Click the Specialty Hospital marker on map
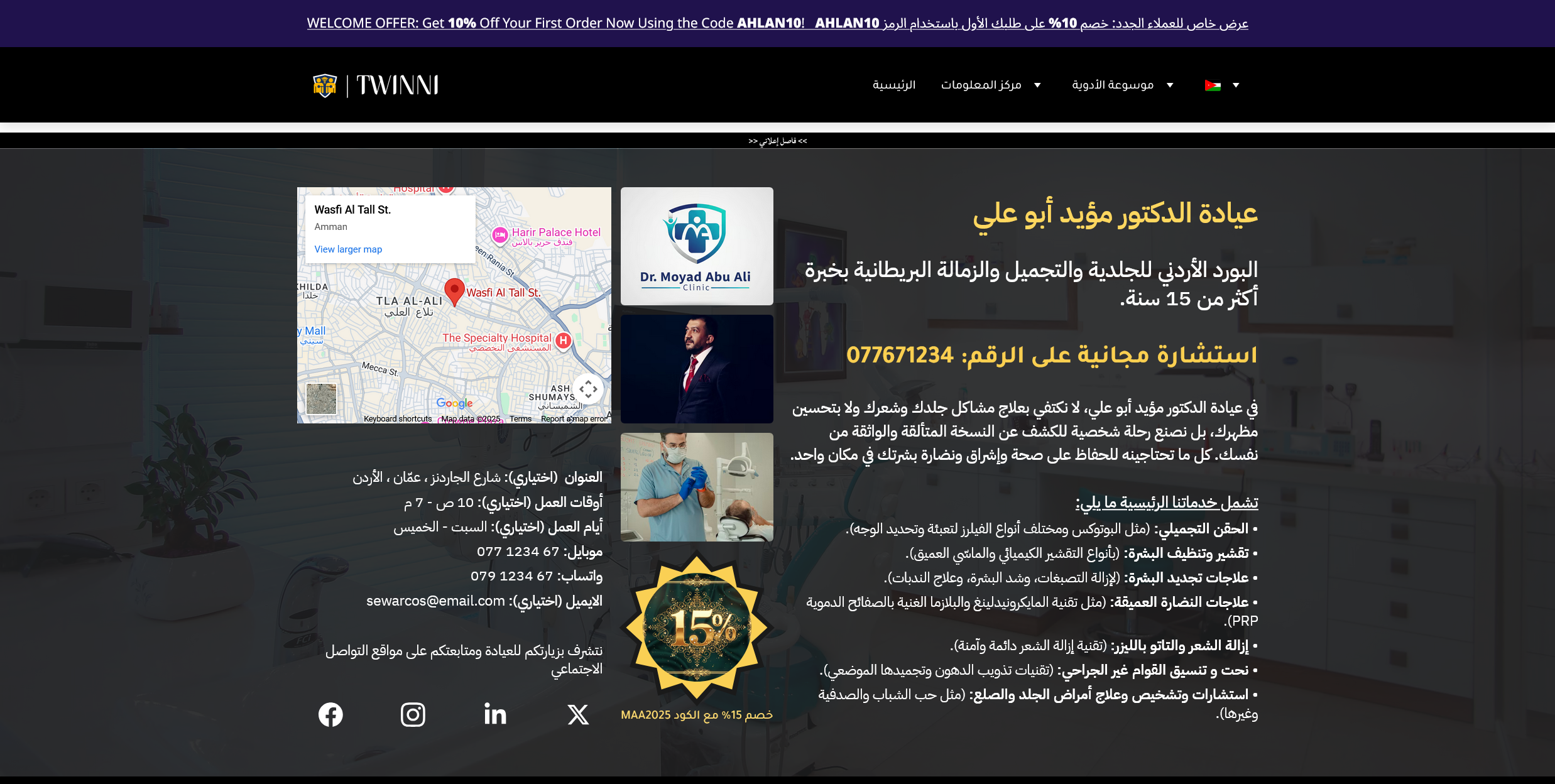The image size is (1555, 784). coord(564,340)
